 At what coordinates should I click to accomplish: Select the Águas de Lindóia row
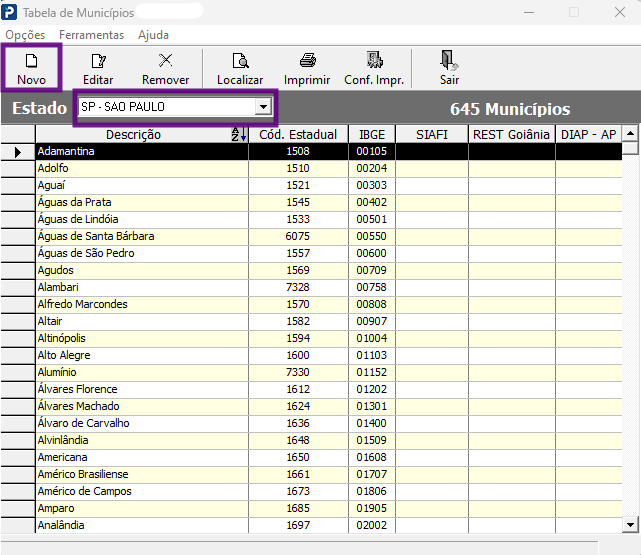point(329,219)
